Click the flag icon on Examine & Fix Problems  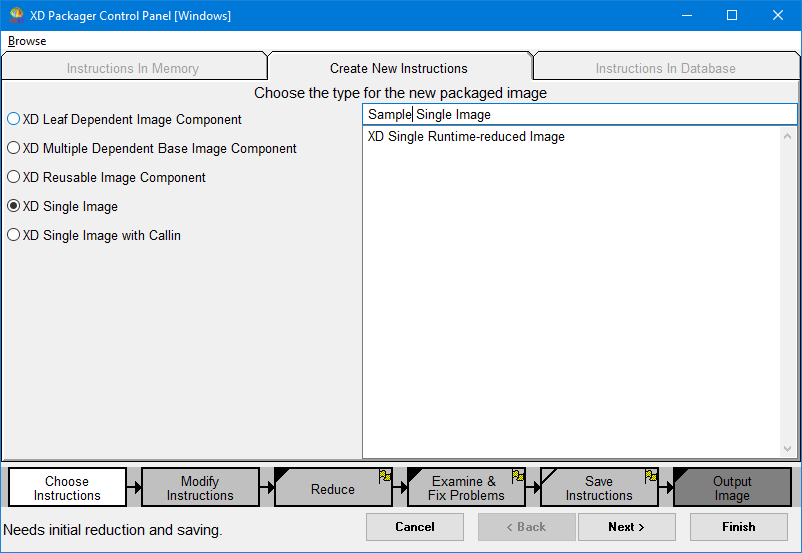(x=518, y=476)
